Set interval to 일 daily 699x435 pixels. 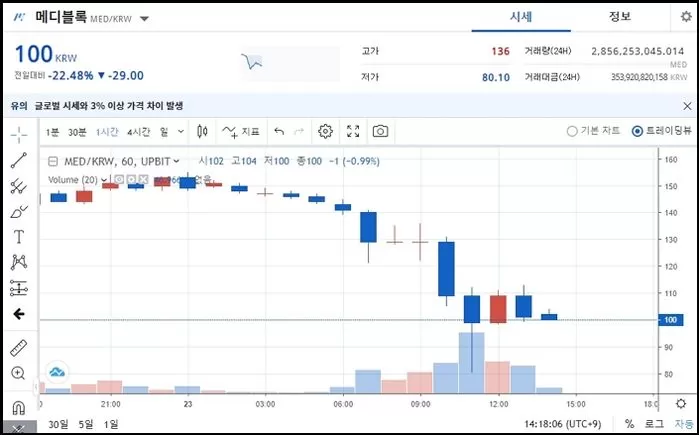click(x=164, y=132)
